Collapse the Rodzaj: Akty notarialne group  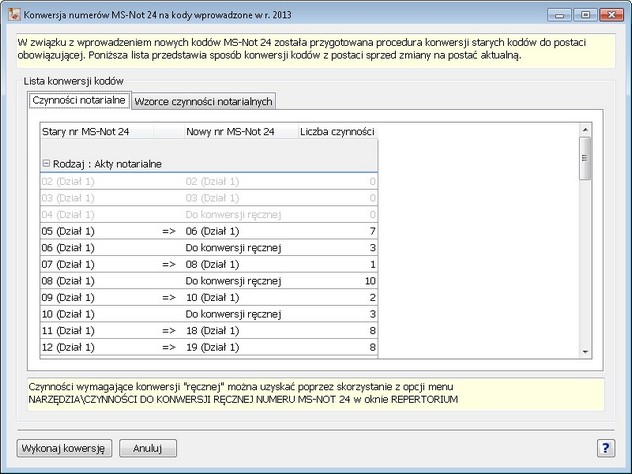click(46, 164)
